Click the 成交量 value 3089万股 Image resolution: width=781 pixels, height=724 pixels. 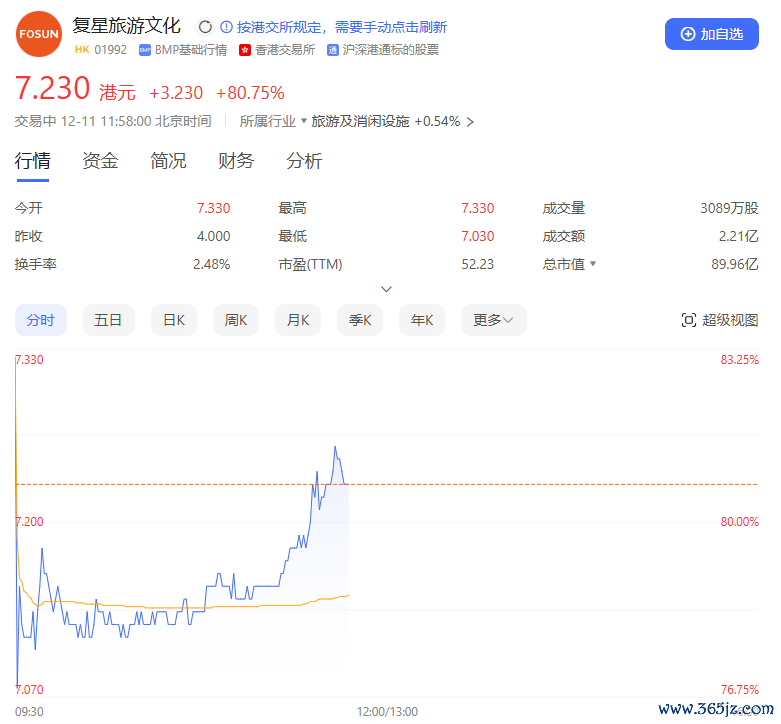pyautogui.click(x=729, y=208)
